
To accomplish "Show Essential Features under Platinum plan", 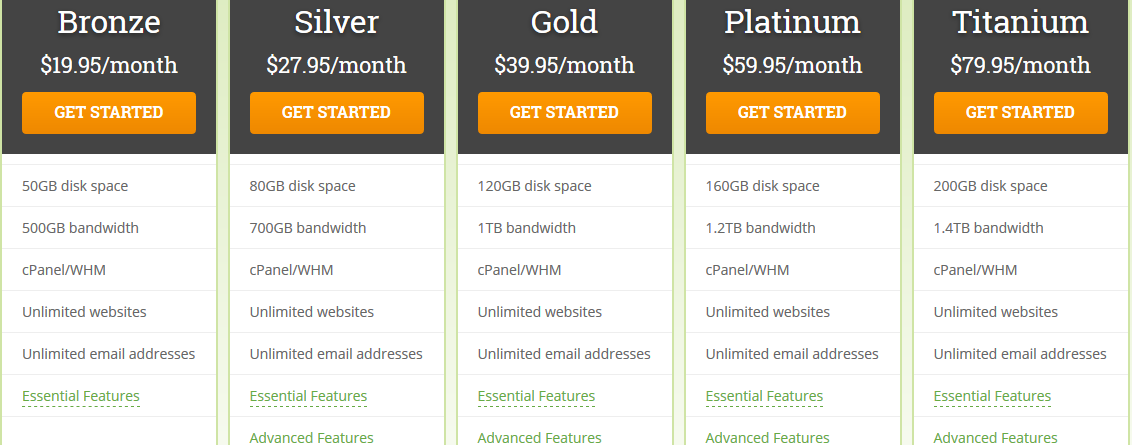I will pyautogui.click(x=765, y=396).
